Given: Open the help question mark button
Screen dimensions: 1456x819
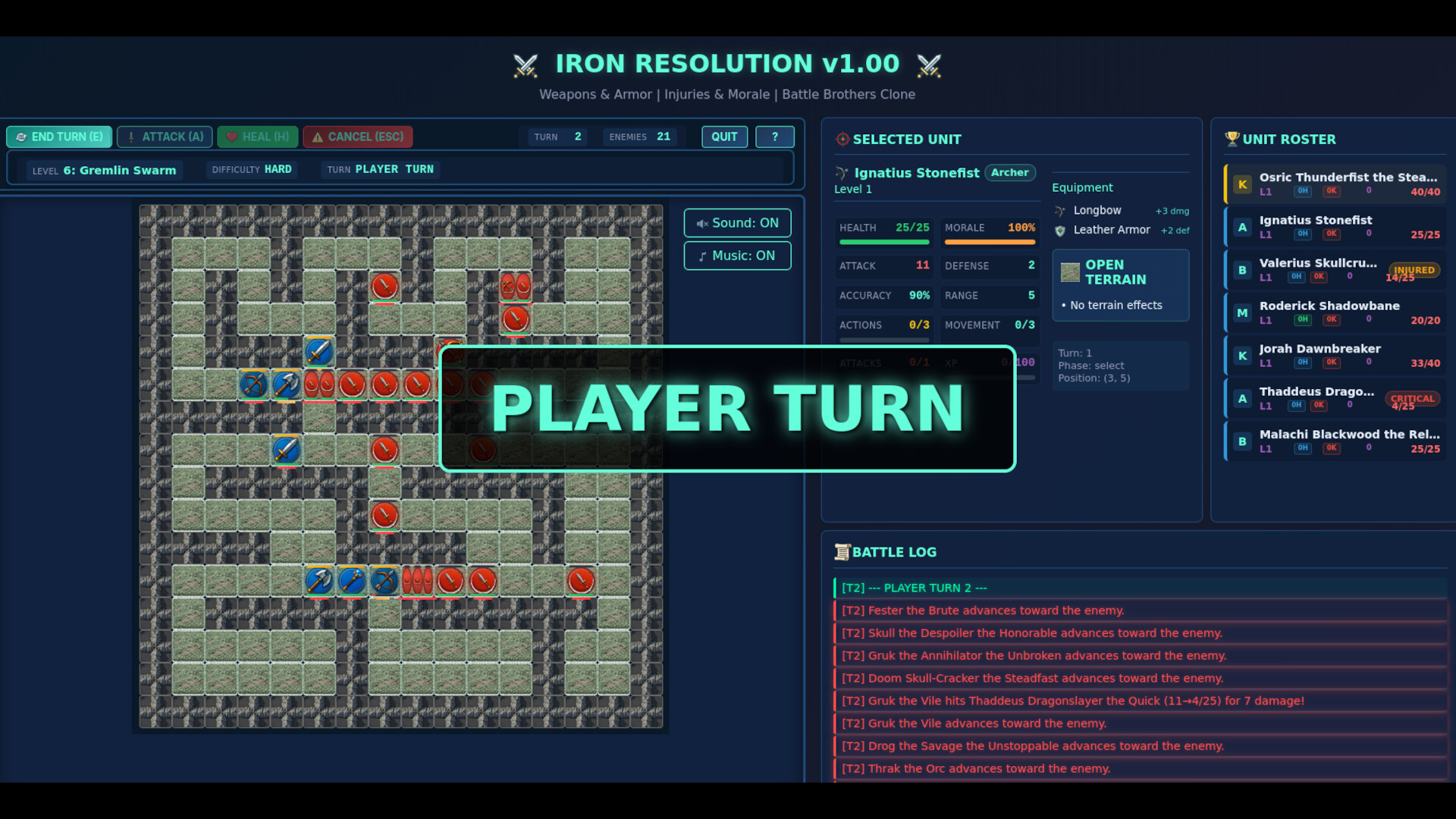Looking at the screenshot, I should click(774, 136).
